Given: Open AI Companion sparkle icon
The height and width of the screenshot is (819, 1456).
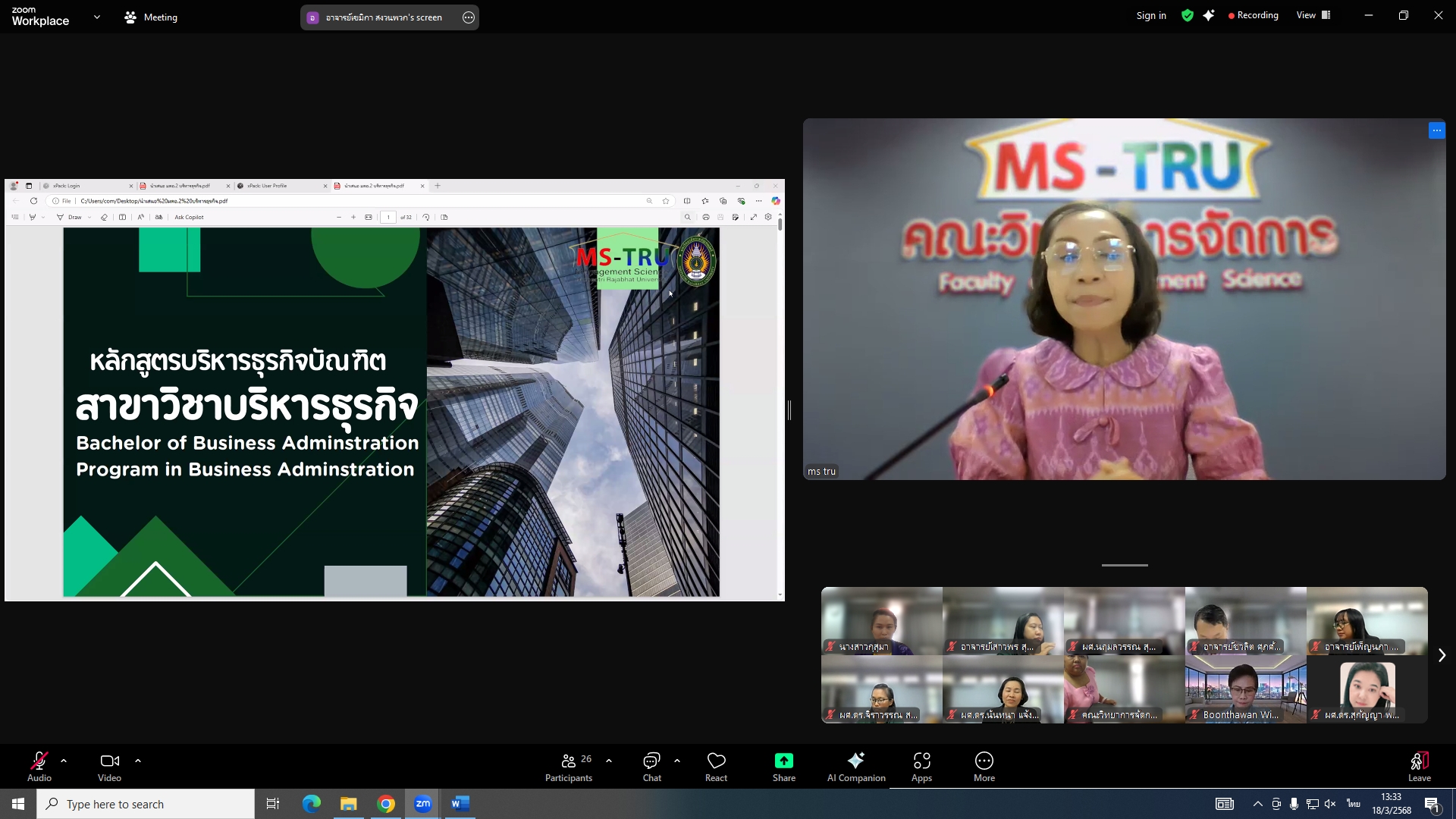Looking at the screenshot, I should point(855,761).
